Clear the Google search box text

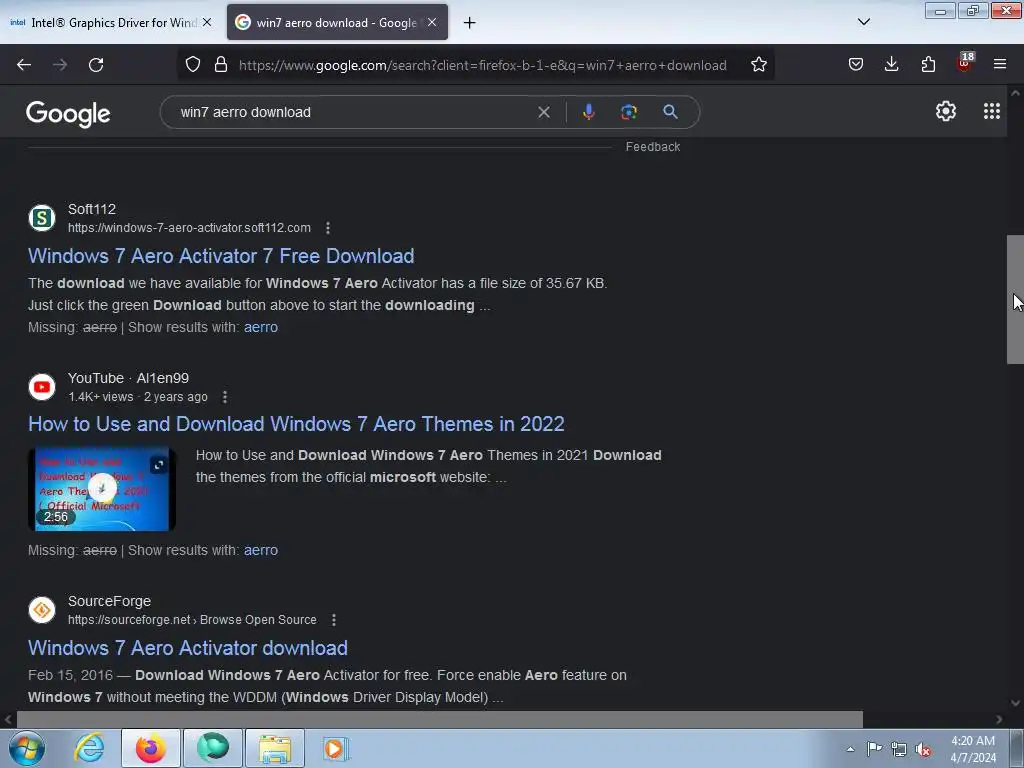(543, 112)
